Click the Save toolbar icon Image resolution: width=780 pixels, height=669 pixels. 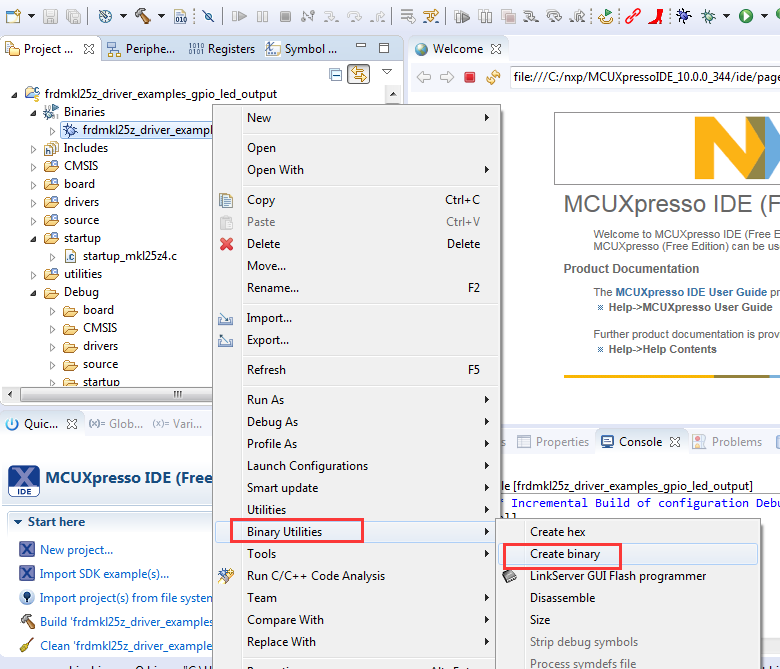click(x=50, y=16)
